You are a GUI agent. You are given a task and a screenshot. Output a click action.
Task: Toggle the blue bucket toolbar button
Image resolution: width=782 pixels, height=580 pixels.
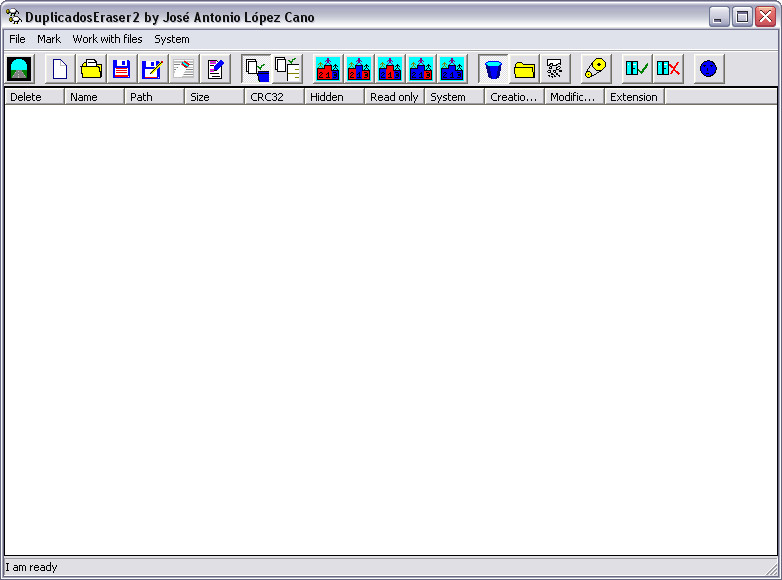click(493, 69)
